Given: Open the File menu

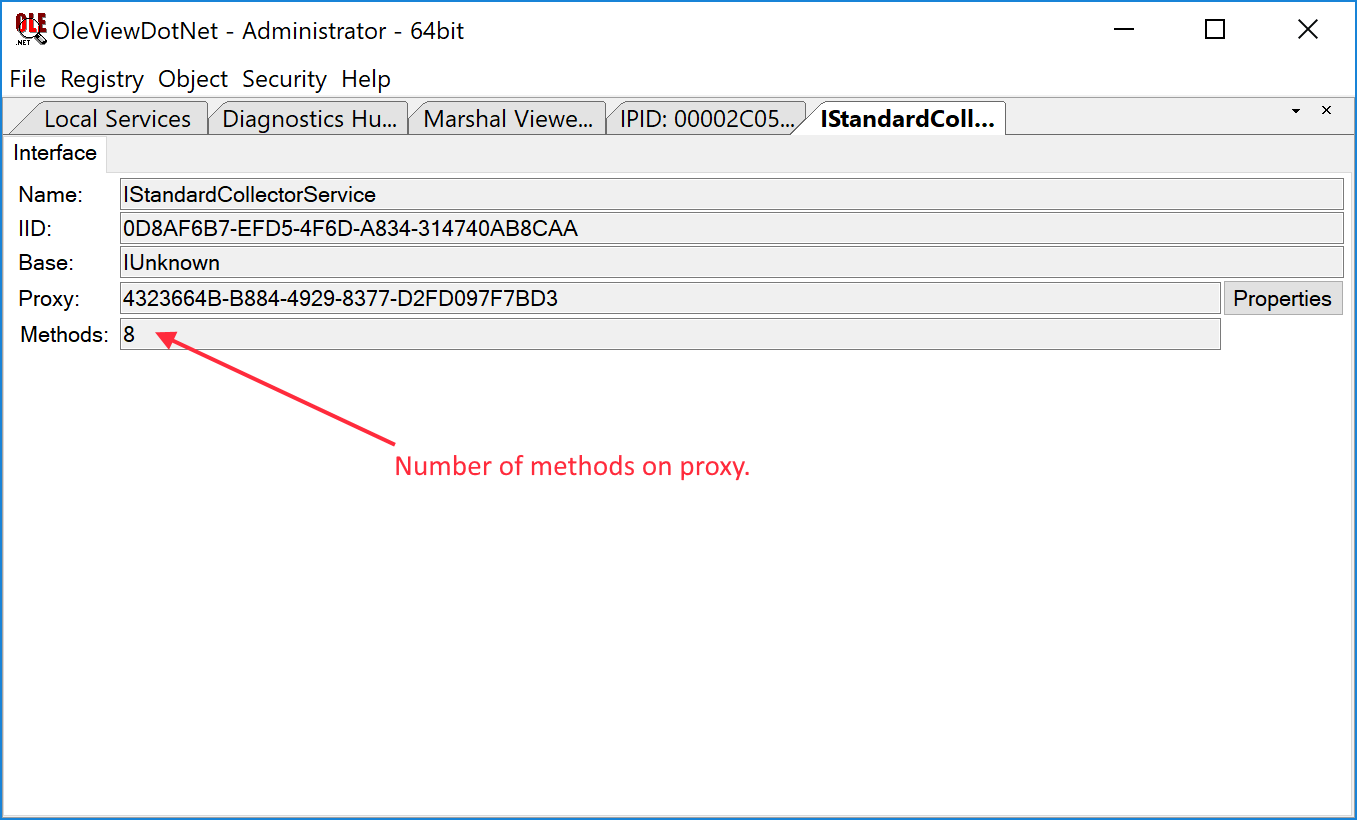Looking at the screenshot, I should 27,79.
